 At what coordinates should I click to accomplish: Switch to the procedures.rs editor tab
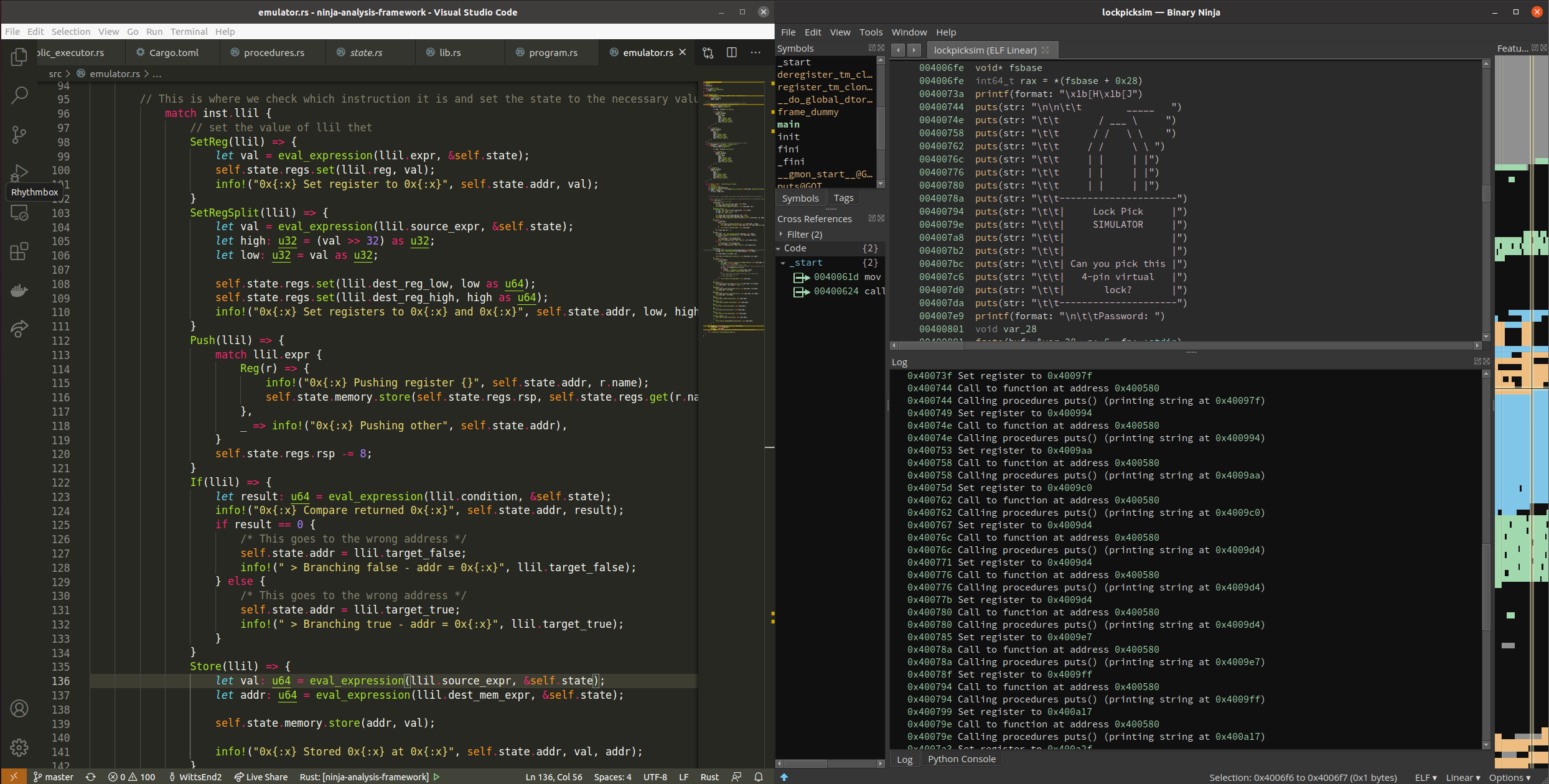point(274,52)
